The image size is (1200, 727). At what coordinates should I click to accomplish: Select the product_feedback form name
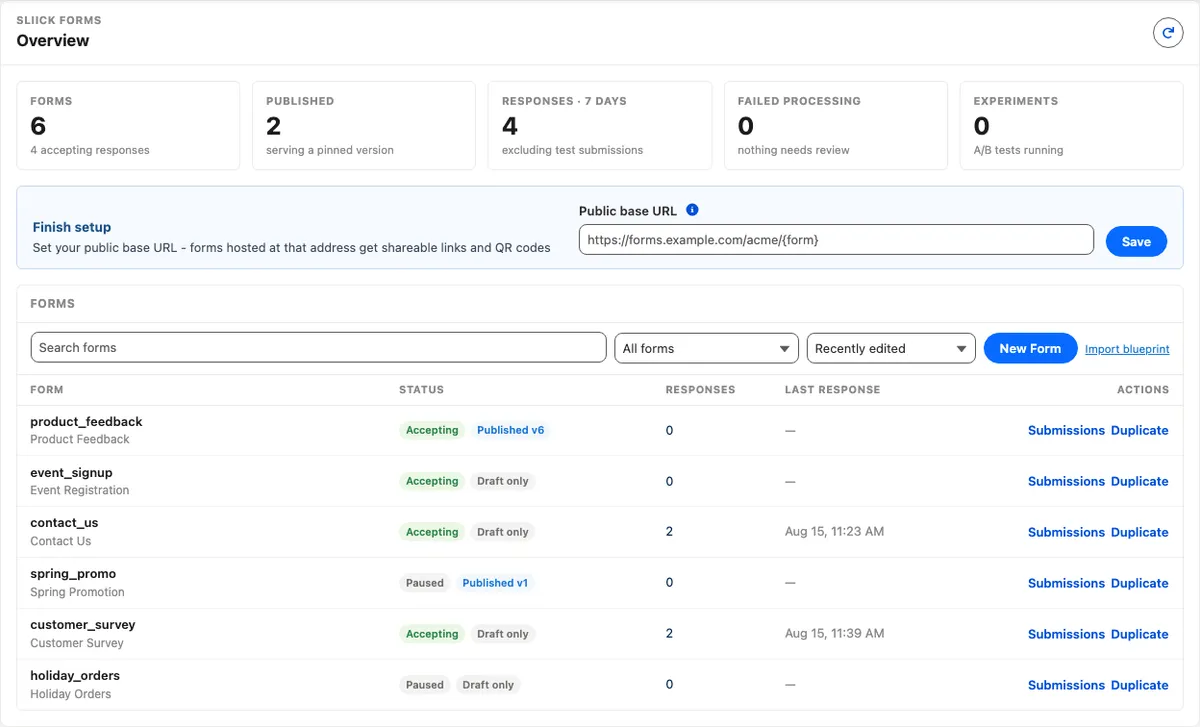(x=86, y=421)
